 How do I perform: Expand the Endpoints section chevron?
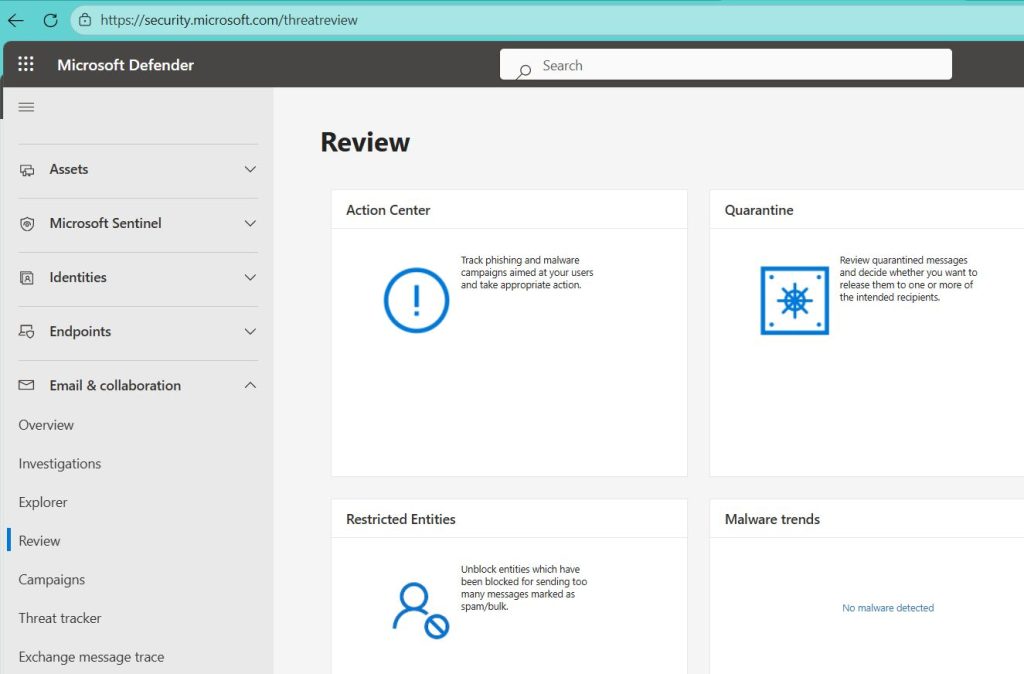click(250, 332)
